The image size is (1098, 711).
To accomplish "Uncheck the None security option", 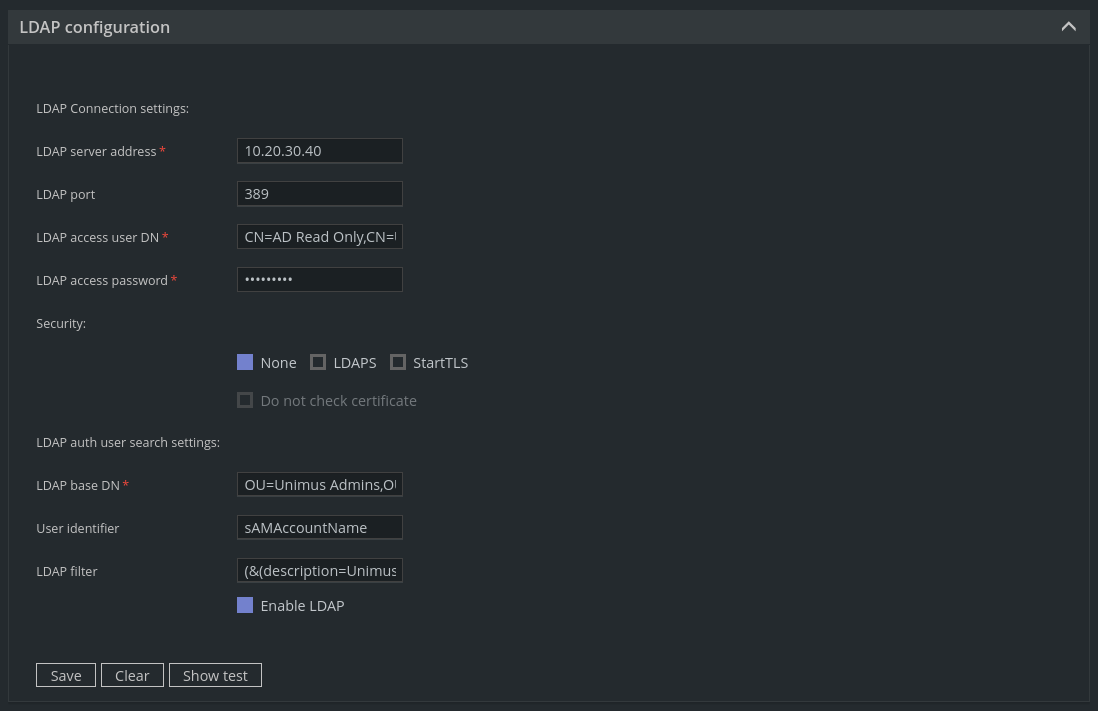I will 245,362.
